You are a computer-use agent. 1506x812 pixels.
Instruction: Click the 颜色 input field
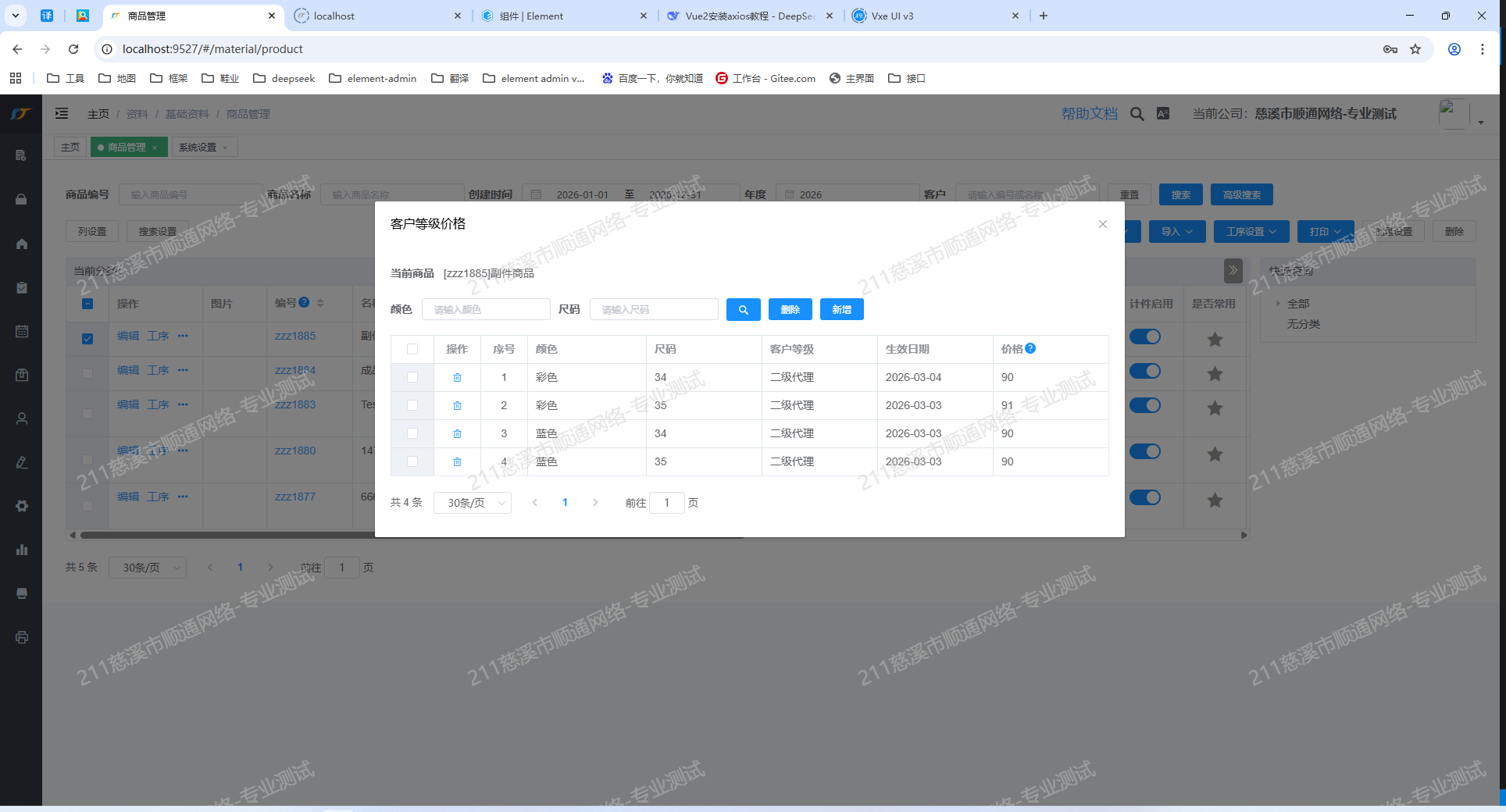coord(486,310)
